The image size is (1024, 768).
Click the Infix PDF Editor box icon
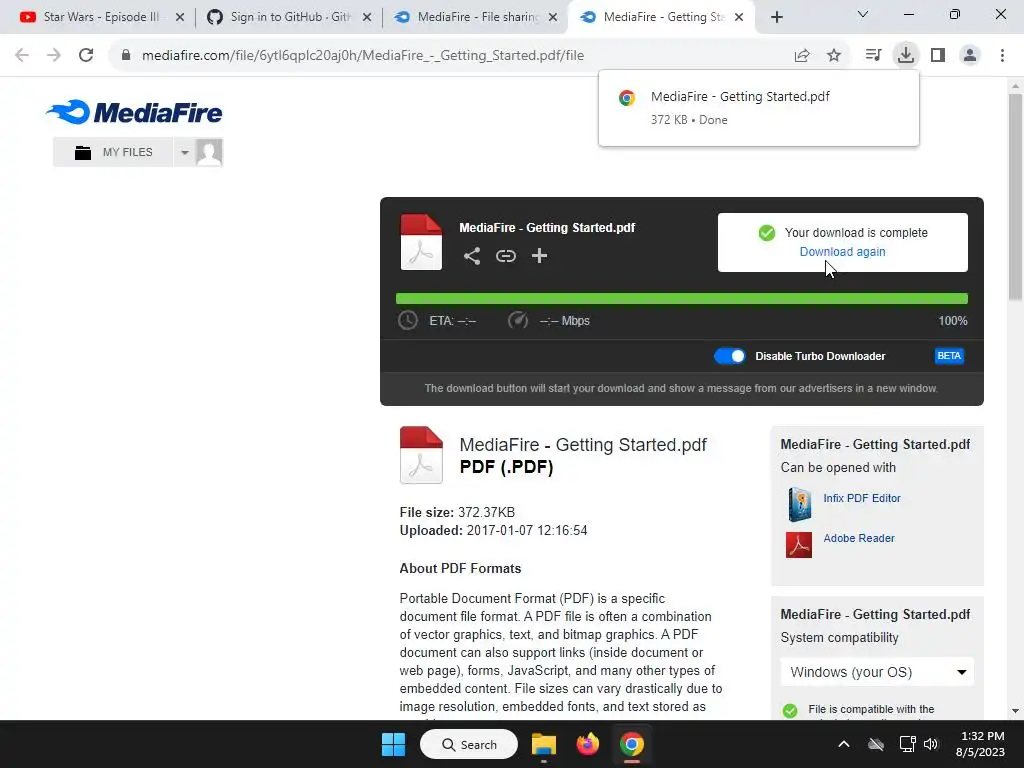click(x=799, y=504)
